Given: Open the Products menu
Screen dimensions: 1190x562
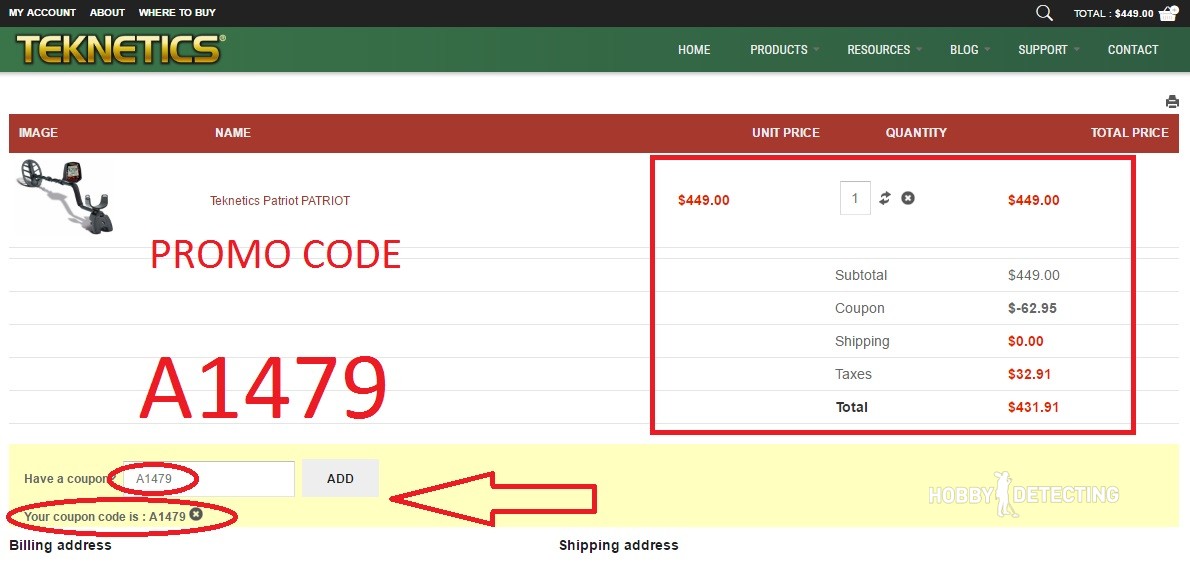Looking at the screenshot, I should (779, 49).
